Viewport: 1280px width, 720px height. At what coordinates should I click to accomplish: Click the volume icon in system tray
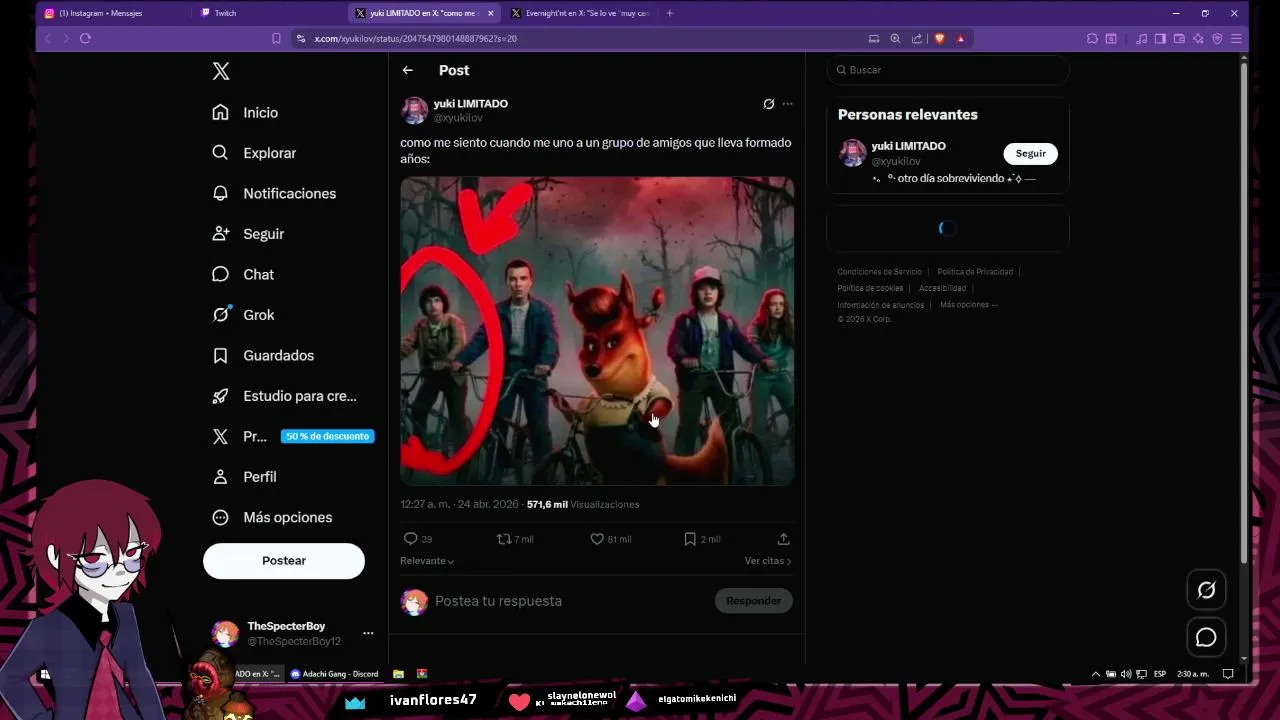[1126, 674]
